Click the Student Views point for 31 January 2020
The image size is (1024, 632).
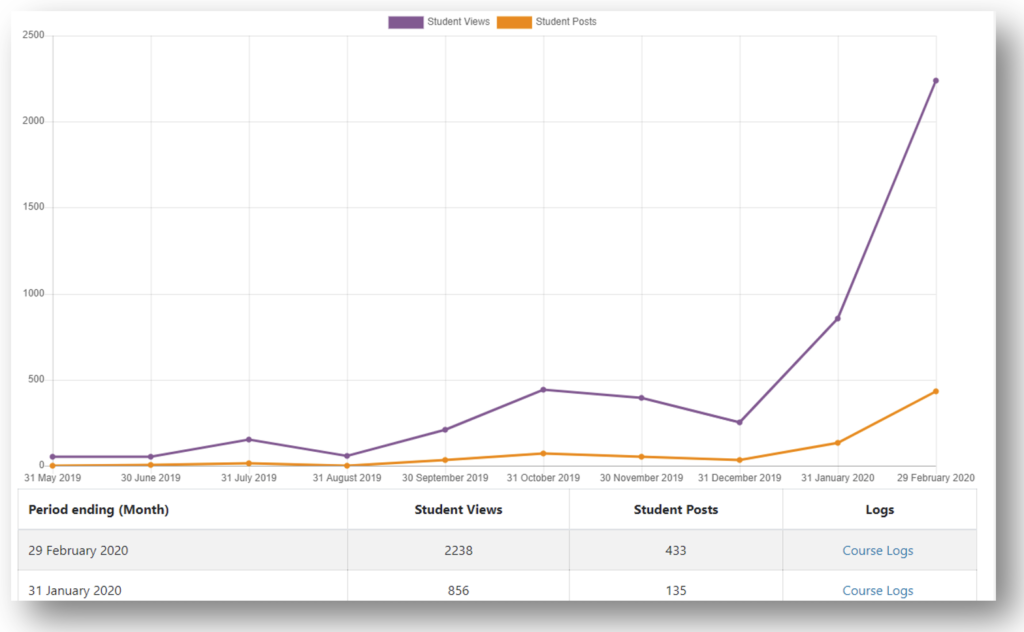pyautogui.click(x=837, y=319)
